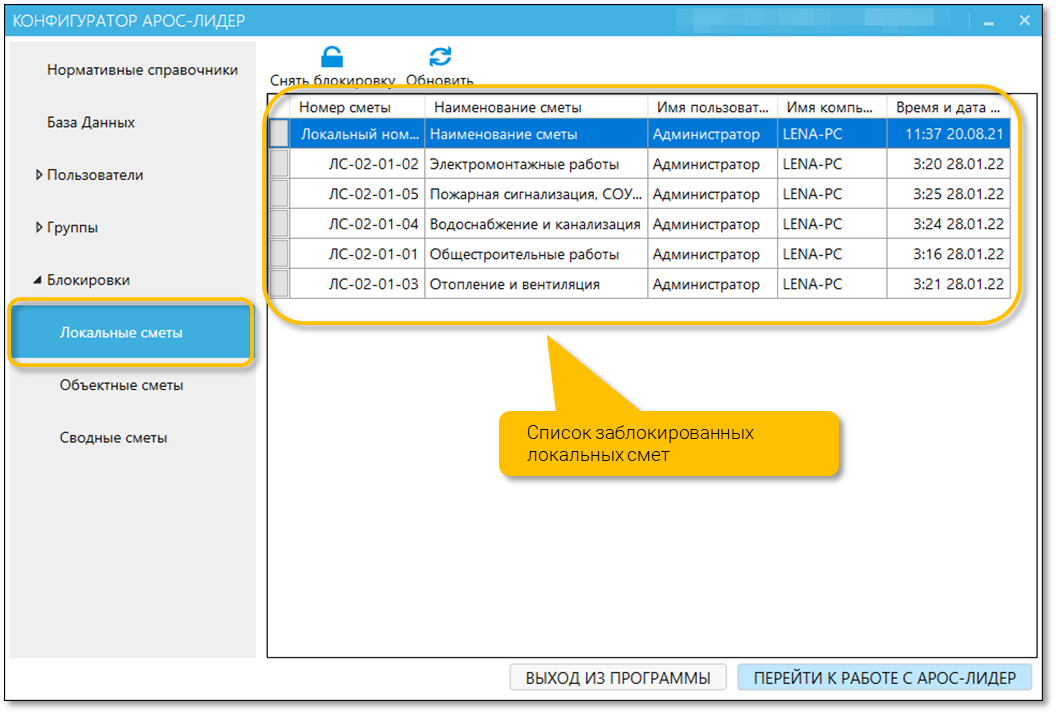This screenshot has width=1056, height=714.
Task: Select cell ЛС-02-01-04
Action: click(358, 224)
